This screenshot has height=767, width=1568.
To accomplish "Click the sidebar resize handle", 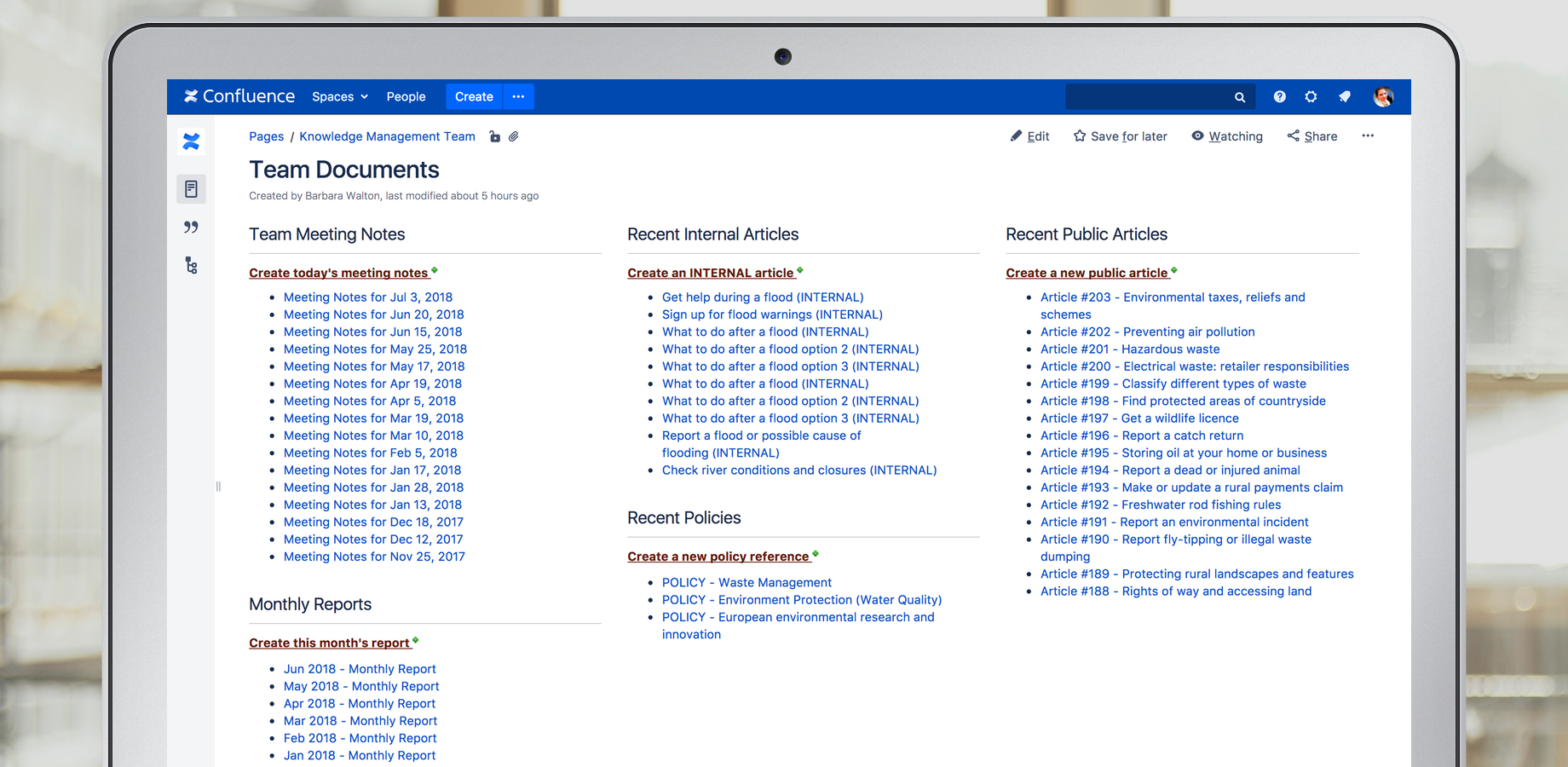I will click(218, 487).
